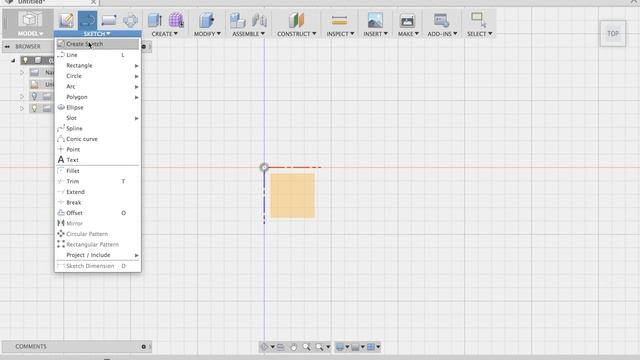The width and height of the screenshot is (640, 360).
Task: Open the INSPECT dropdown menu
Action: point(340,34)
